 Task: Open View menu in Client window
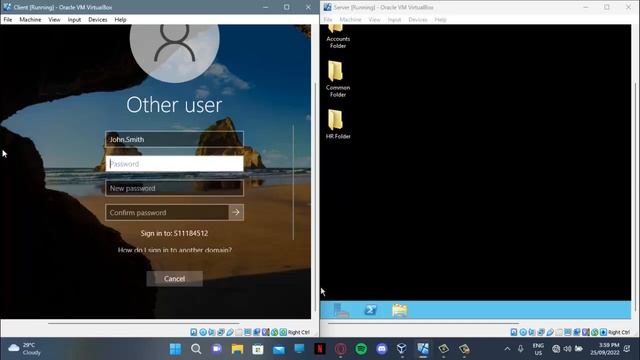[54, 20]
